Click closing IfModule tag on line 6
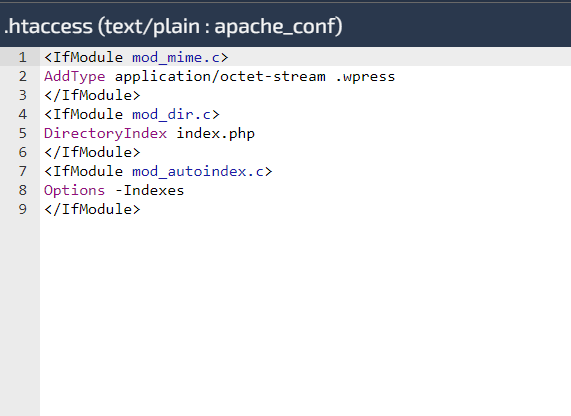 92,152
